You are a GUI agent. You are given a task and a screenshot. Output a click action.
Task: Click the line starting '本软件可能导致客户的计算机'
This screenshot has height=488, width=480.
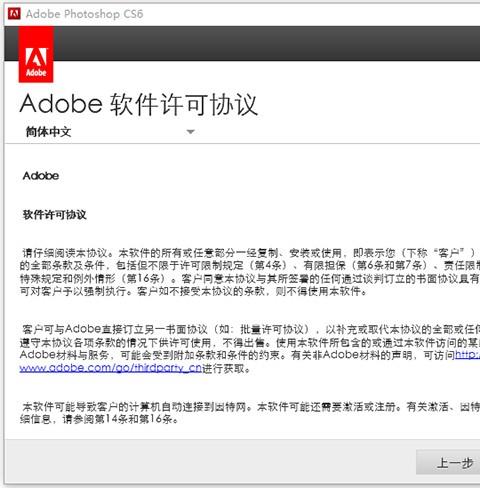pyautogui.click(x=250, y=407)
